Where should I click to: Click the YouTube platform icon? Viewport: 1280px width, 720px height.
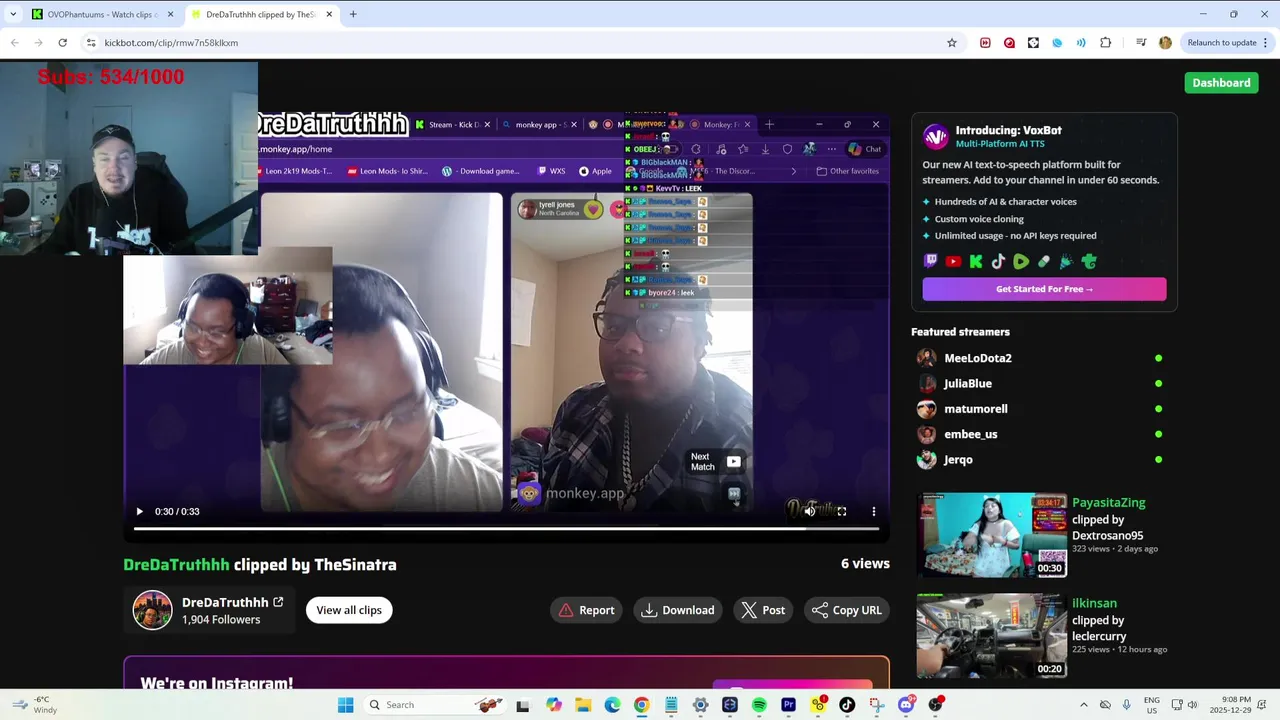[x=953, y=262]
